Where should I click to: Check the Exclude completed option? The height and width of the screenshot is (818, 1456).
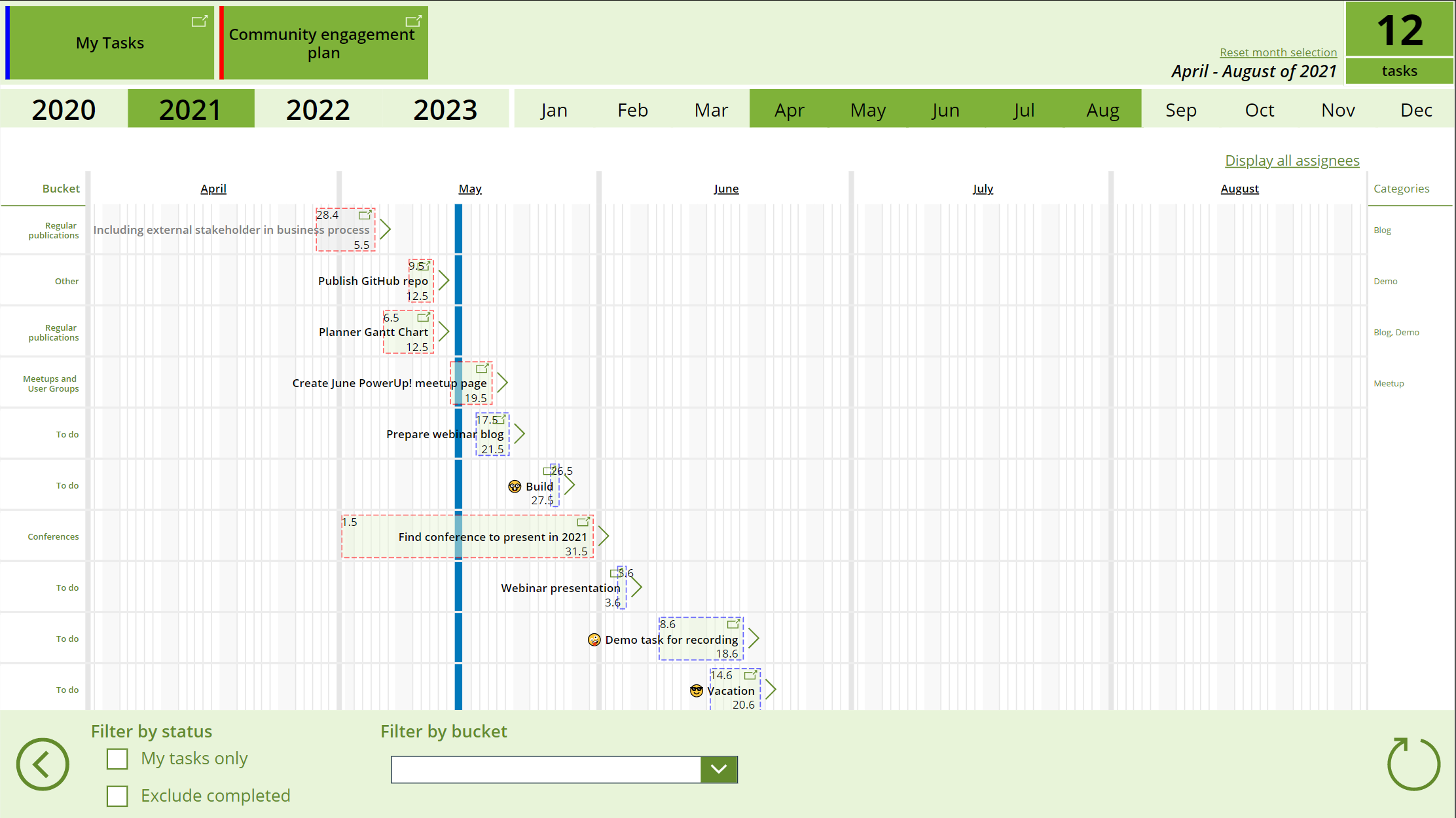point(117,796)
